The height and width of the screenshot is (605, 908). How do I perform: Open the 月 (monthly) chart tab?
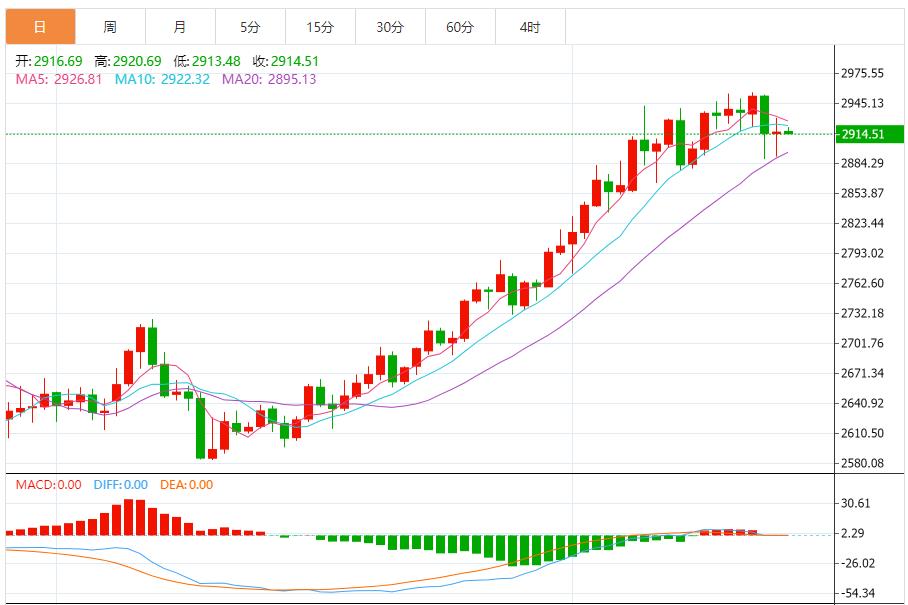[x=179, y=27]
